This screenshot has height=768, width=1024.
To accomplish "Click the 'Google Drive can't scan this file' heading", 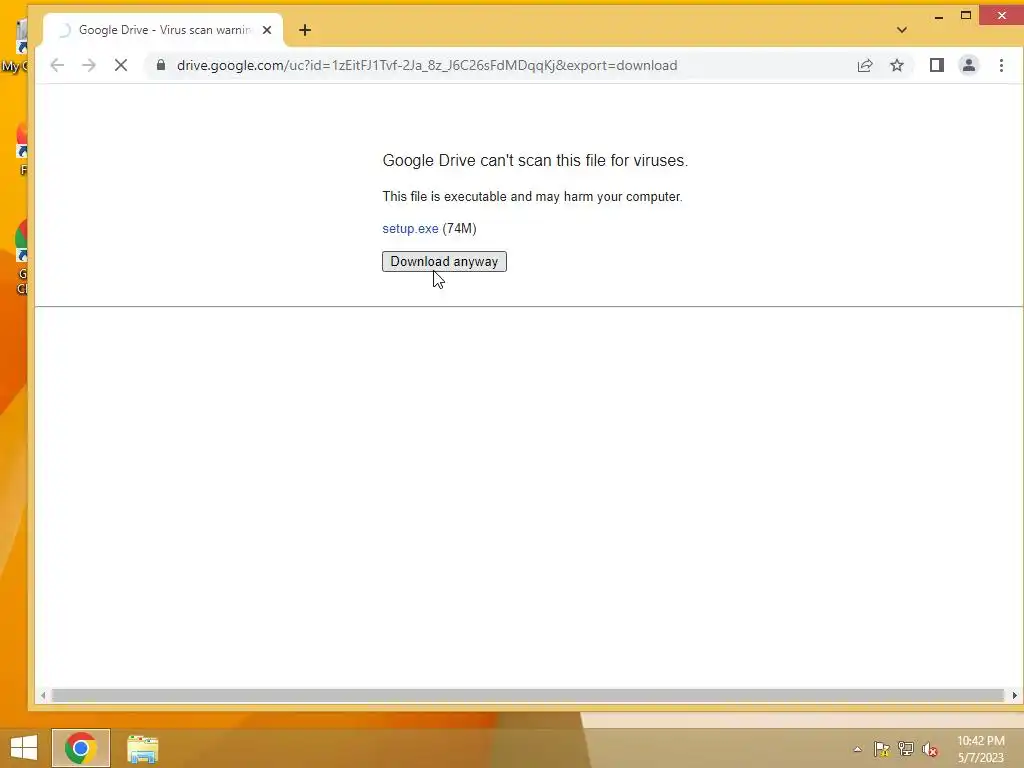I will [x=535, y=161].
